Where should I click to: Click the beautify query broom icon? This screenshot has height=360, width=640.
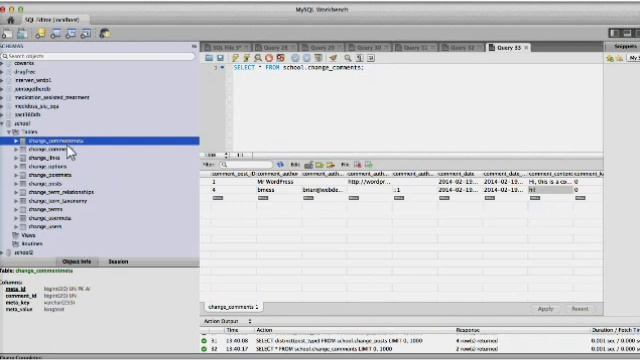click(333, 58)
